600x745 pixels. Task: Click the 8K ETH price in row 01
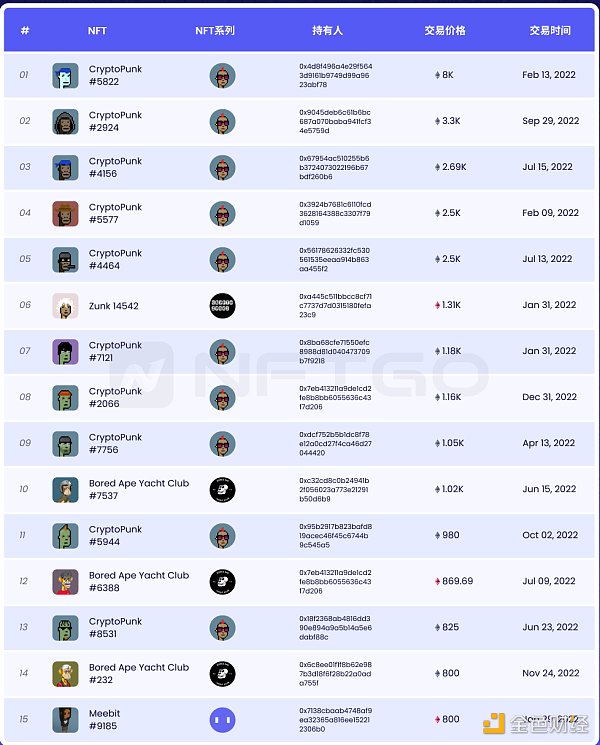445,75
